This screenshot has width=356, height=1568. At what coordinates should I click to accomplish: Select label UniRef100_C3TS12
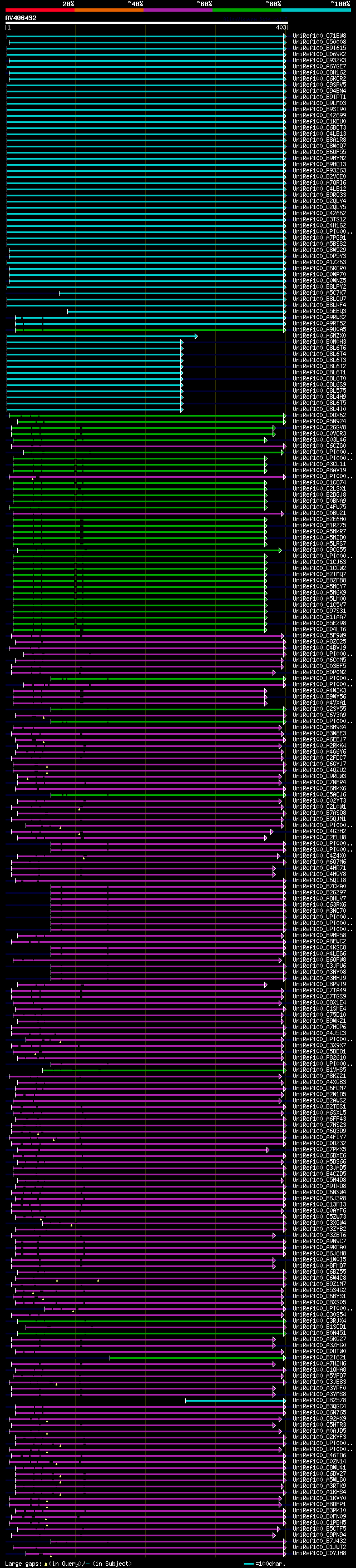click(319, 219)
